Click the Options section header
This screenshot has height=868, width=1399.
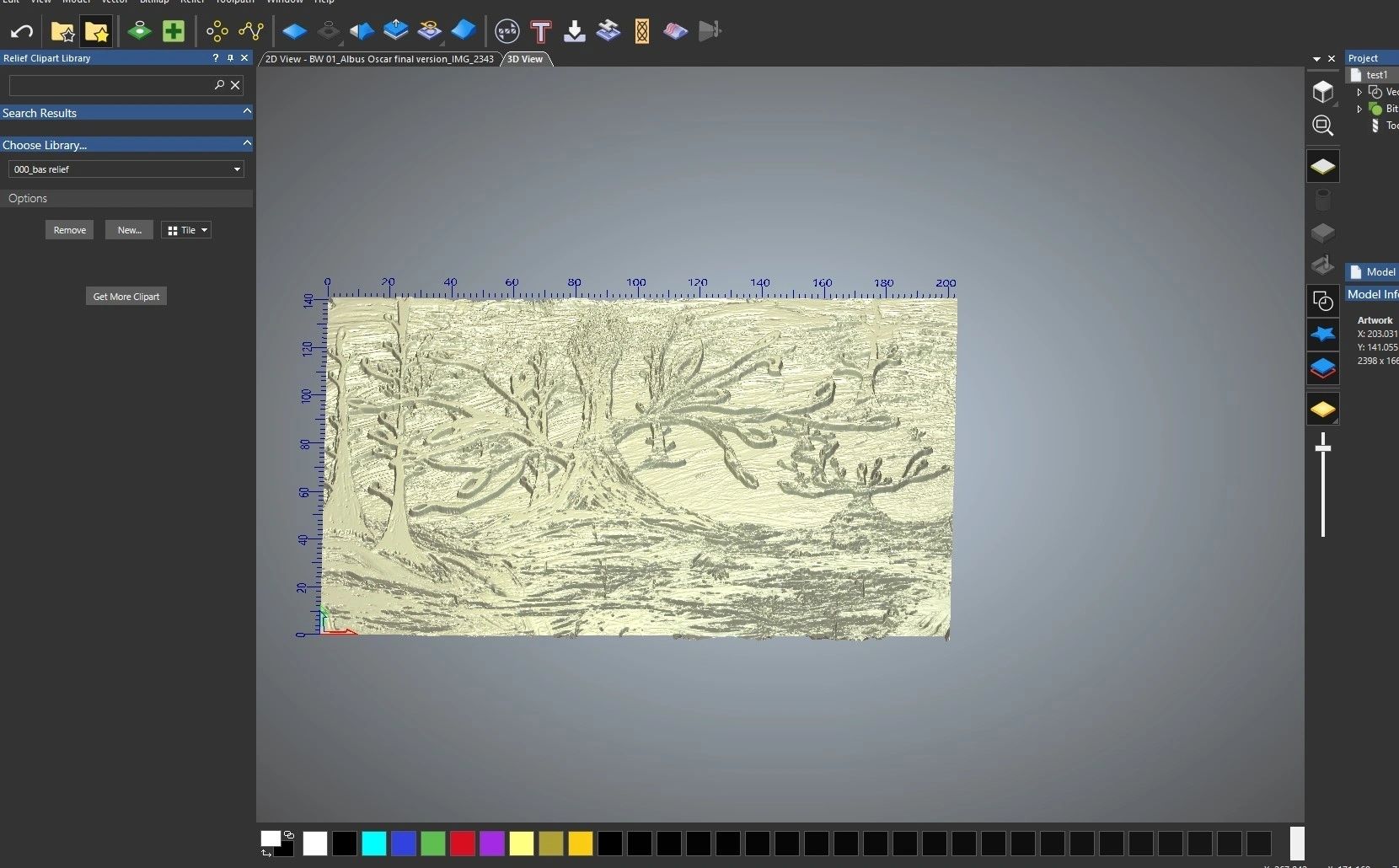click(126, 198)
